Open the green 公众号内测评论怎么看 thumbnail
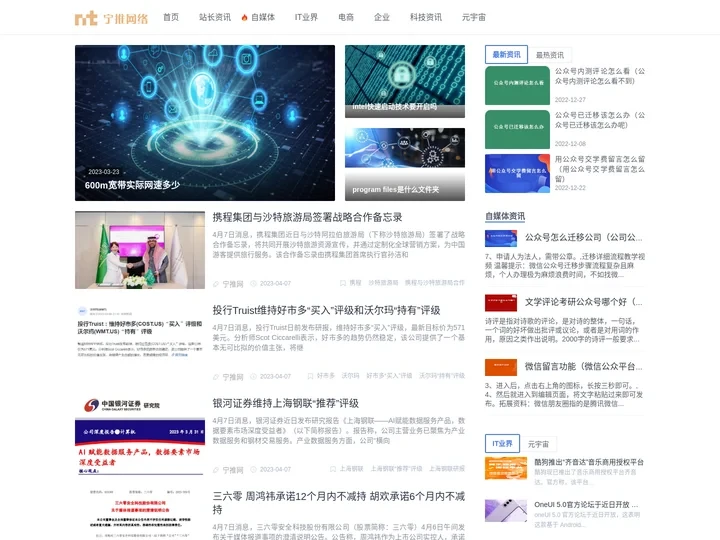Screen dimensions: 720x540 pos(517,85)
